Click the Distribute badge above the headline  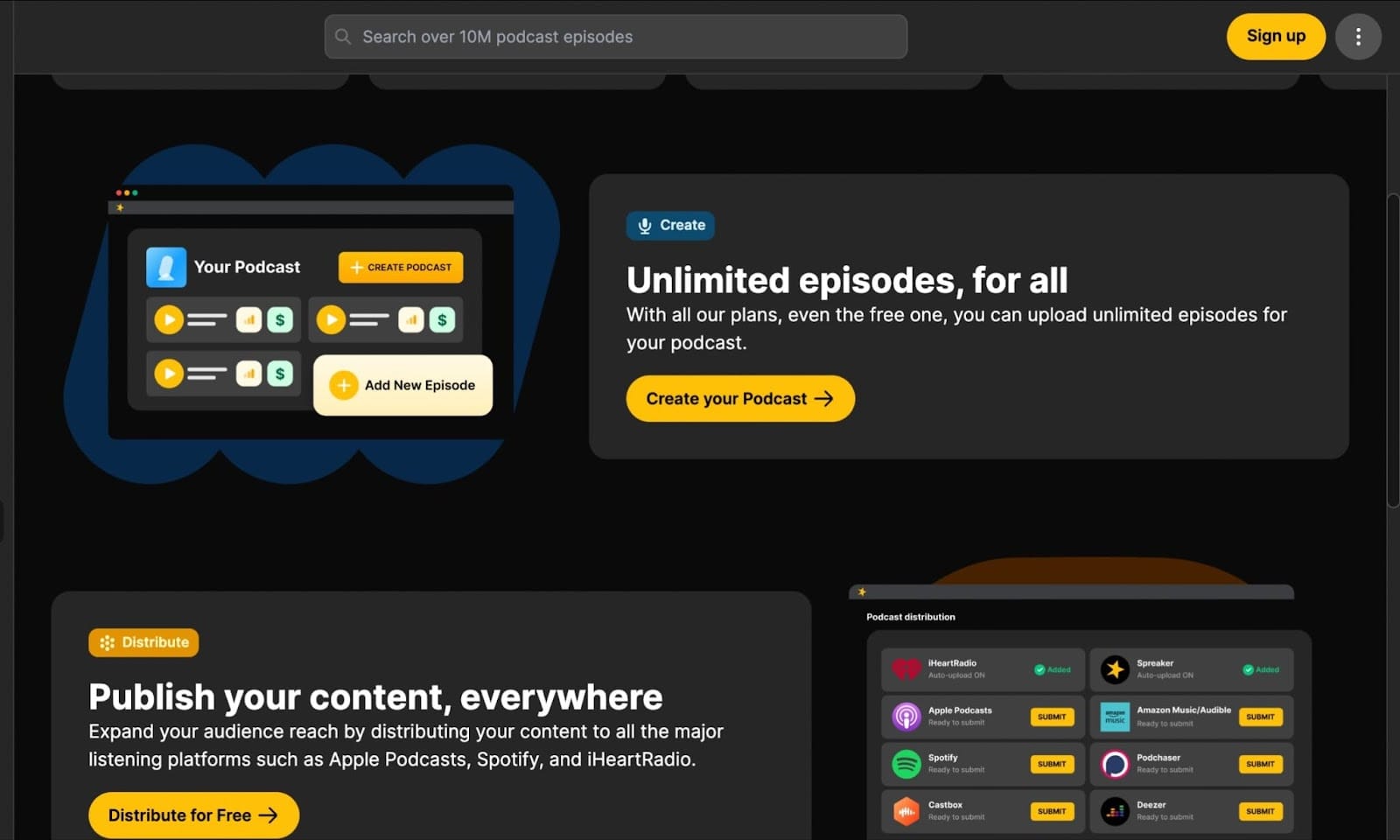(143, 642)
